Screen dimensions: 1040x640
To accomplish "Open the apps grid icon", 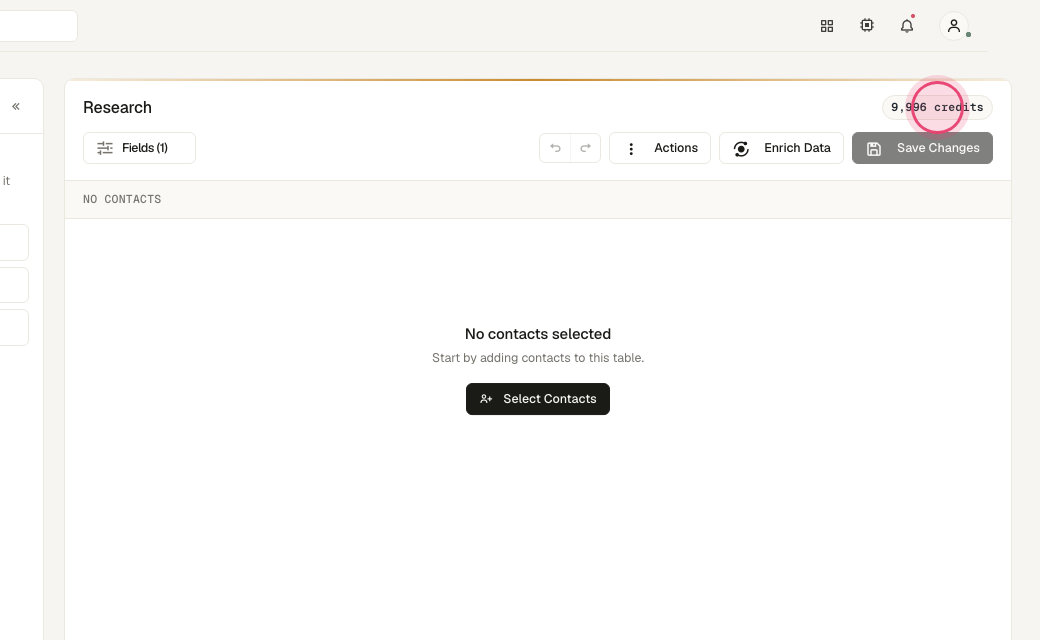I will coord(826,26).
